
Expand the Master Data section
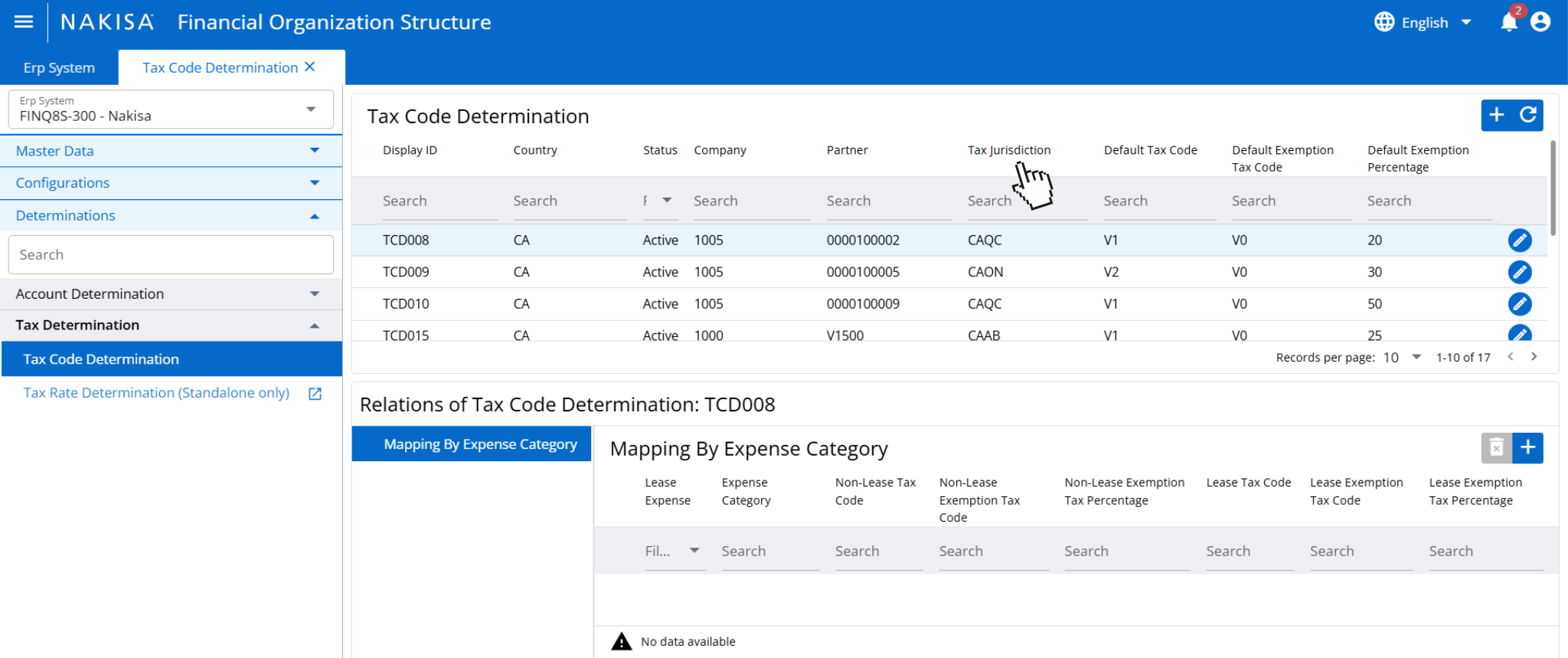171,151
